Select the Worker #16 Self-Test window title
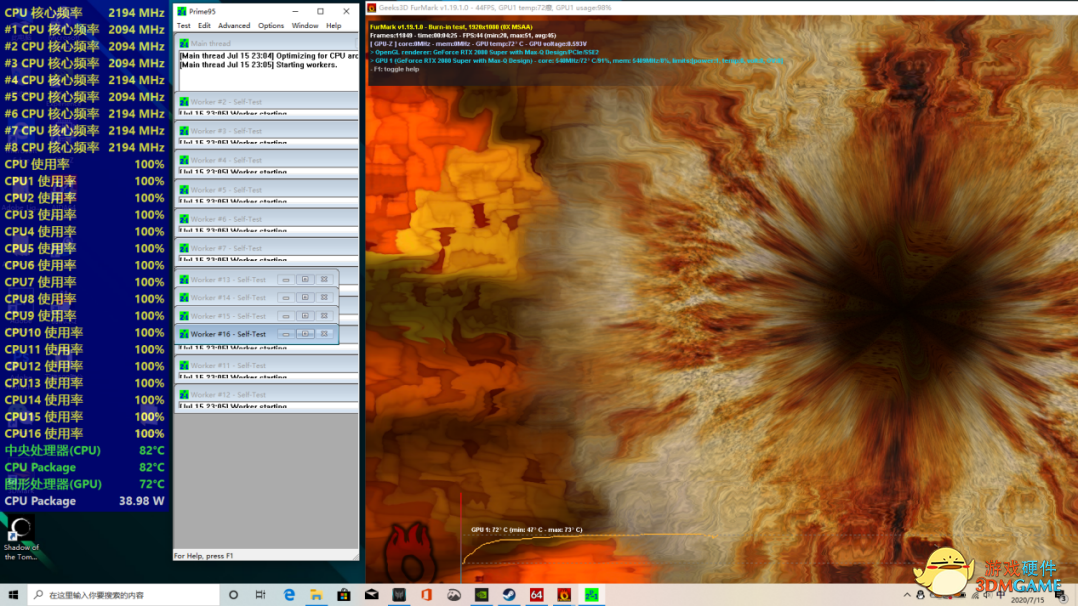The width and height of the screenshot is (1078, 606). (228, 334)
